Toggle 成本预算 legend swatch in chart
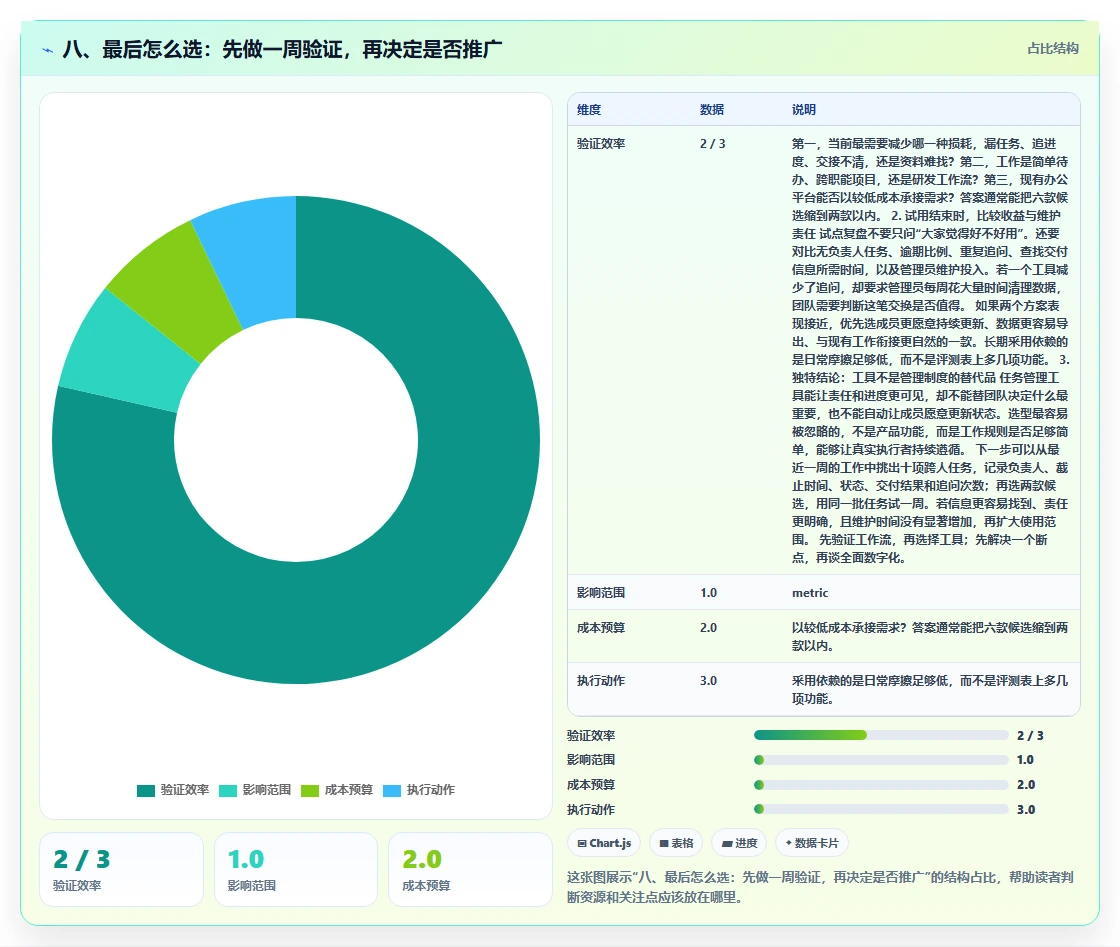The image size is (1120, 947). pyautogui.click(x=310, y=791)
